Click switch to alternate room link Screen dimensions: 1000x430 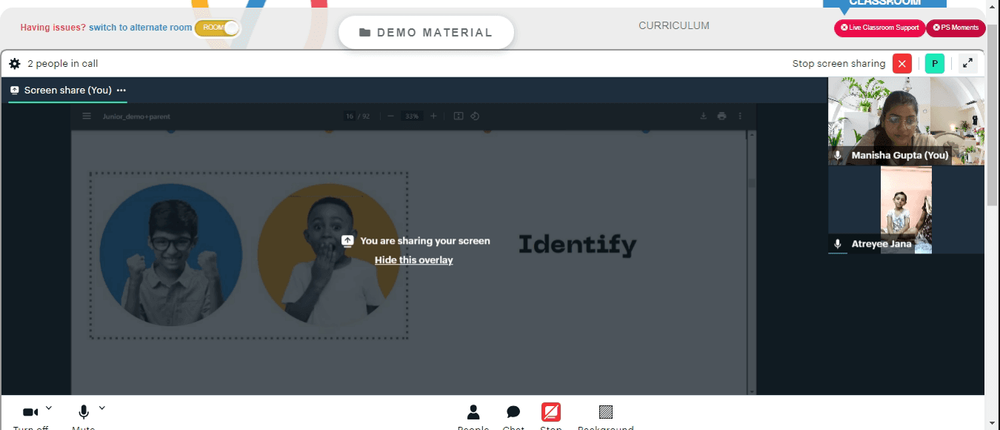[x=140, y=28]
